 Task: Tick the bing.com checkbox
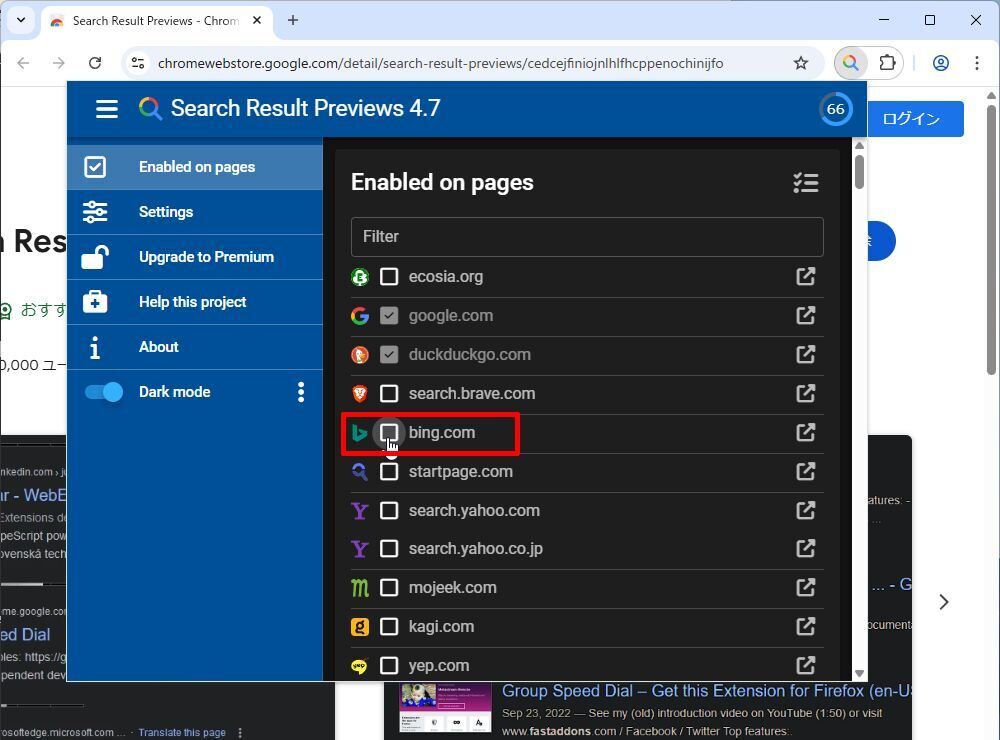point(389,433)
